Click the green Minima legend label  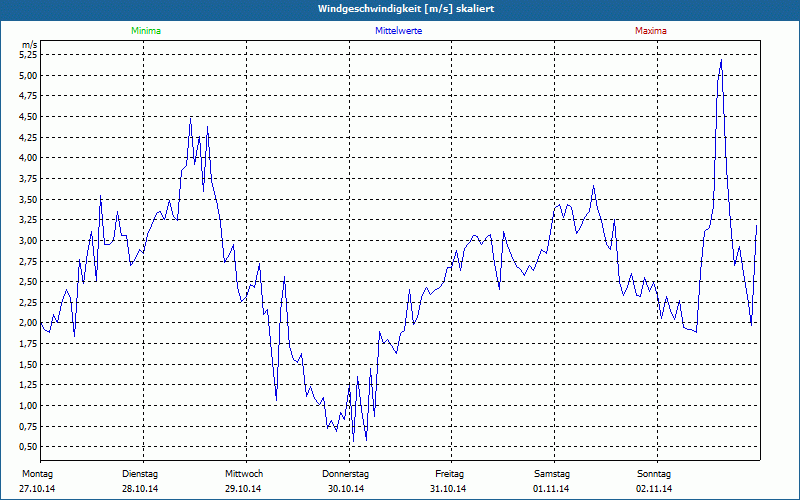click(x=146, y=31)
